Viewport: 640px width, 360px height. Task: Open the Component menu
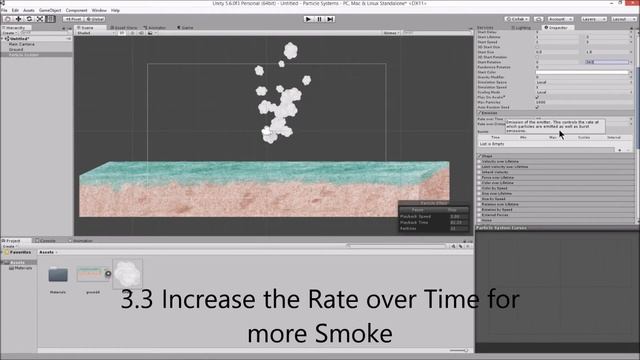(76, 10)
